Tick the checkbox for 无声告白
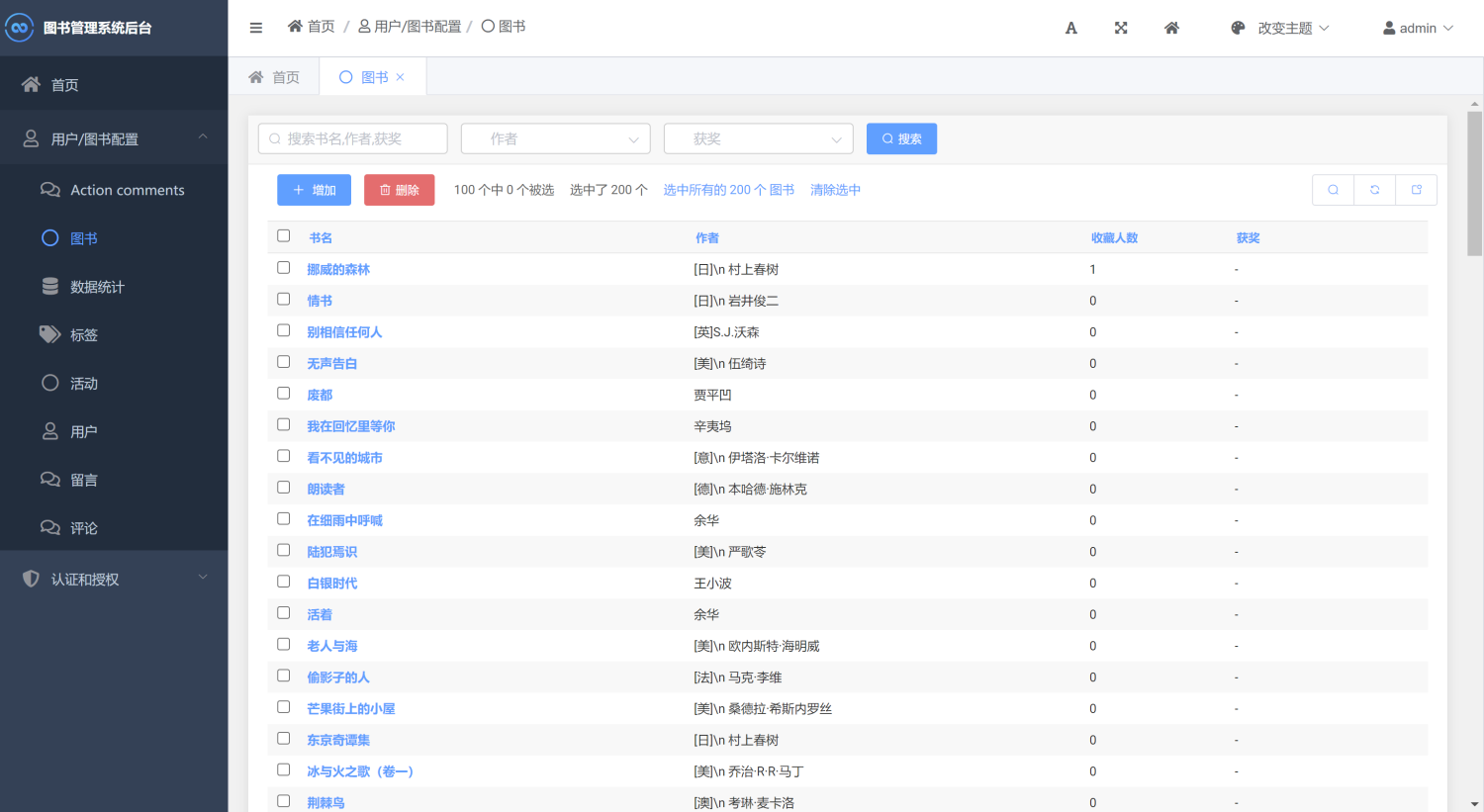Viewport: 1484px width, 812px height. (x=284, y=362)
